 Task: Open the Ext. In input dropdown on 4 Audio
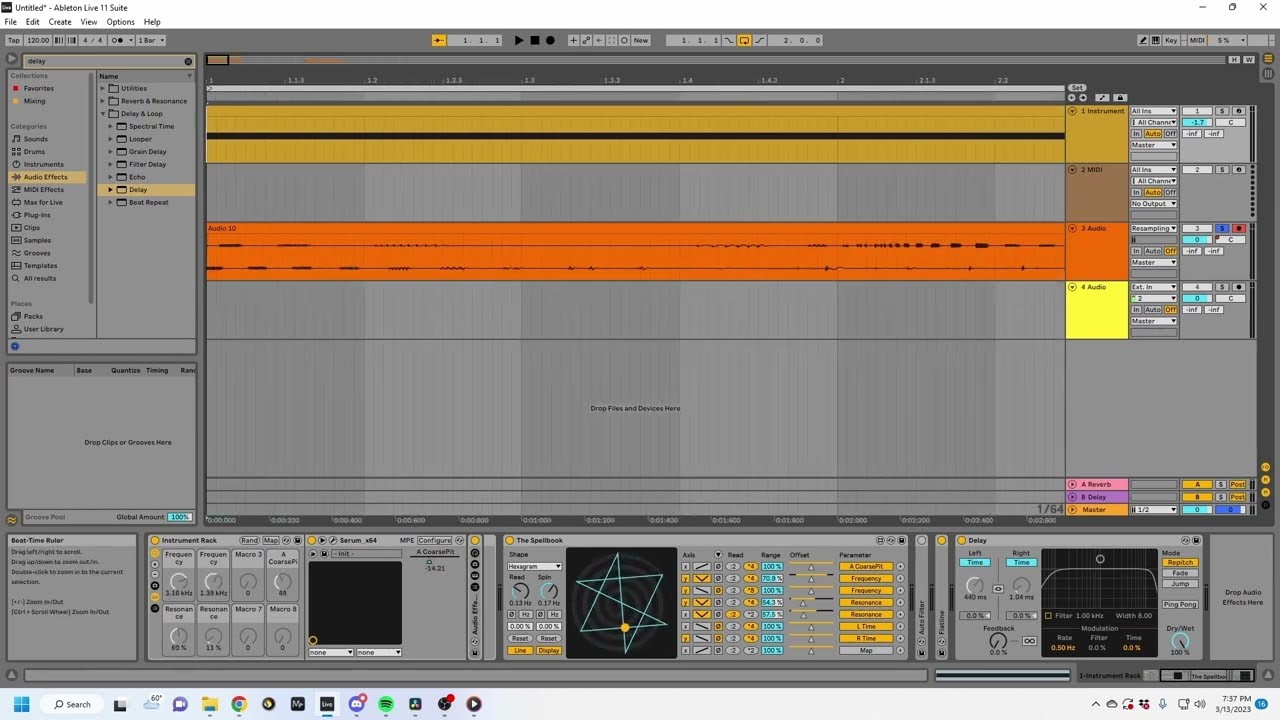coord(1154,287)
